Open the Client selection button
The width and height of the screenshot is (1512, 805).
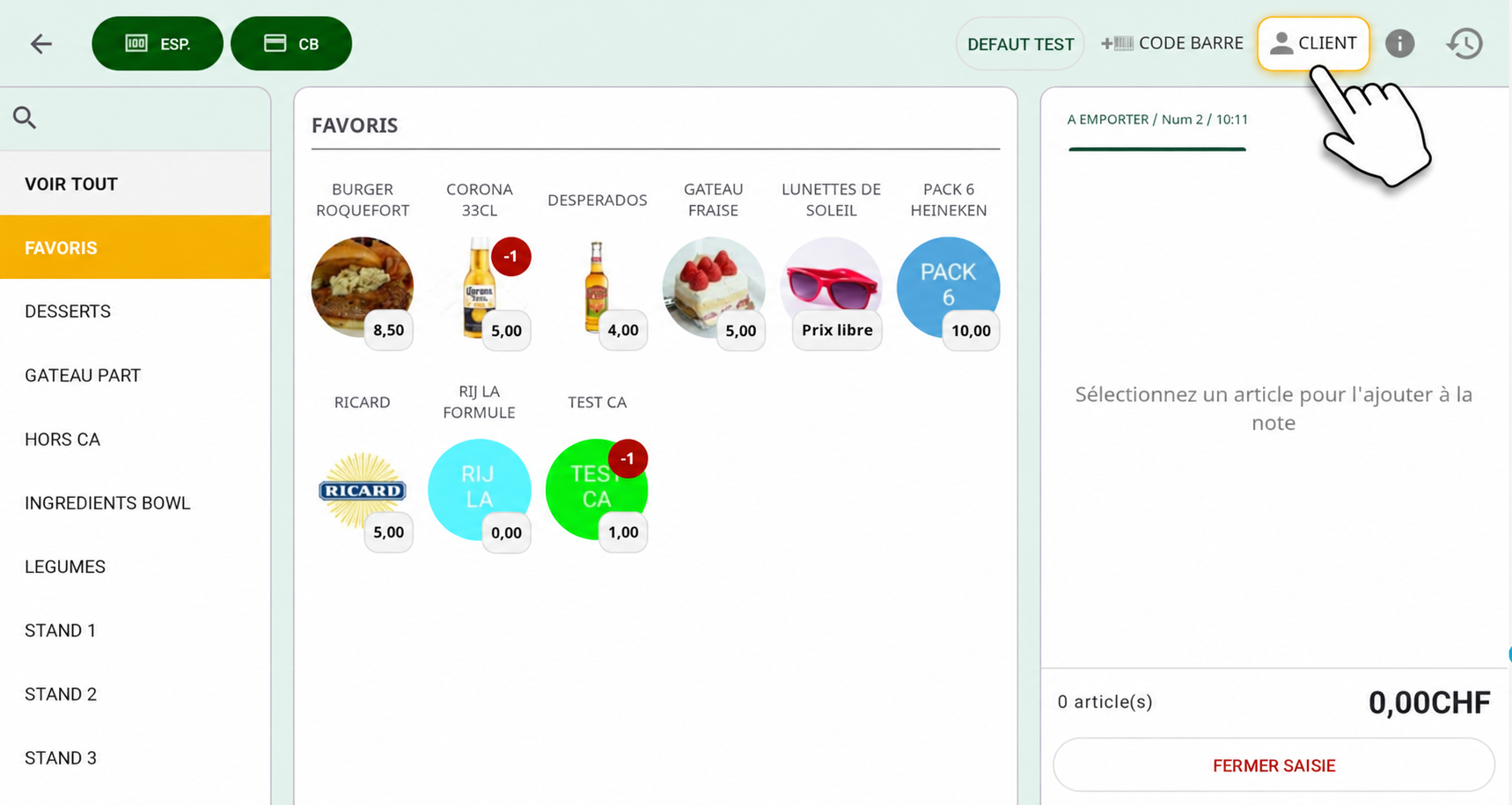pos(1313,43)
